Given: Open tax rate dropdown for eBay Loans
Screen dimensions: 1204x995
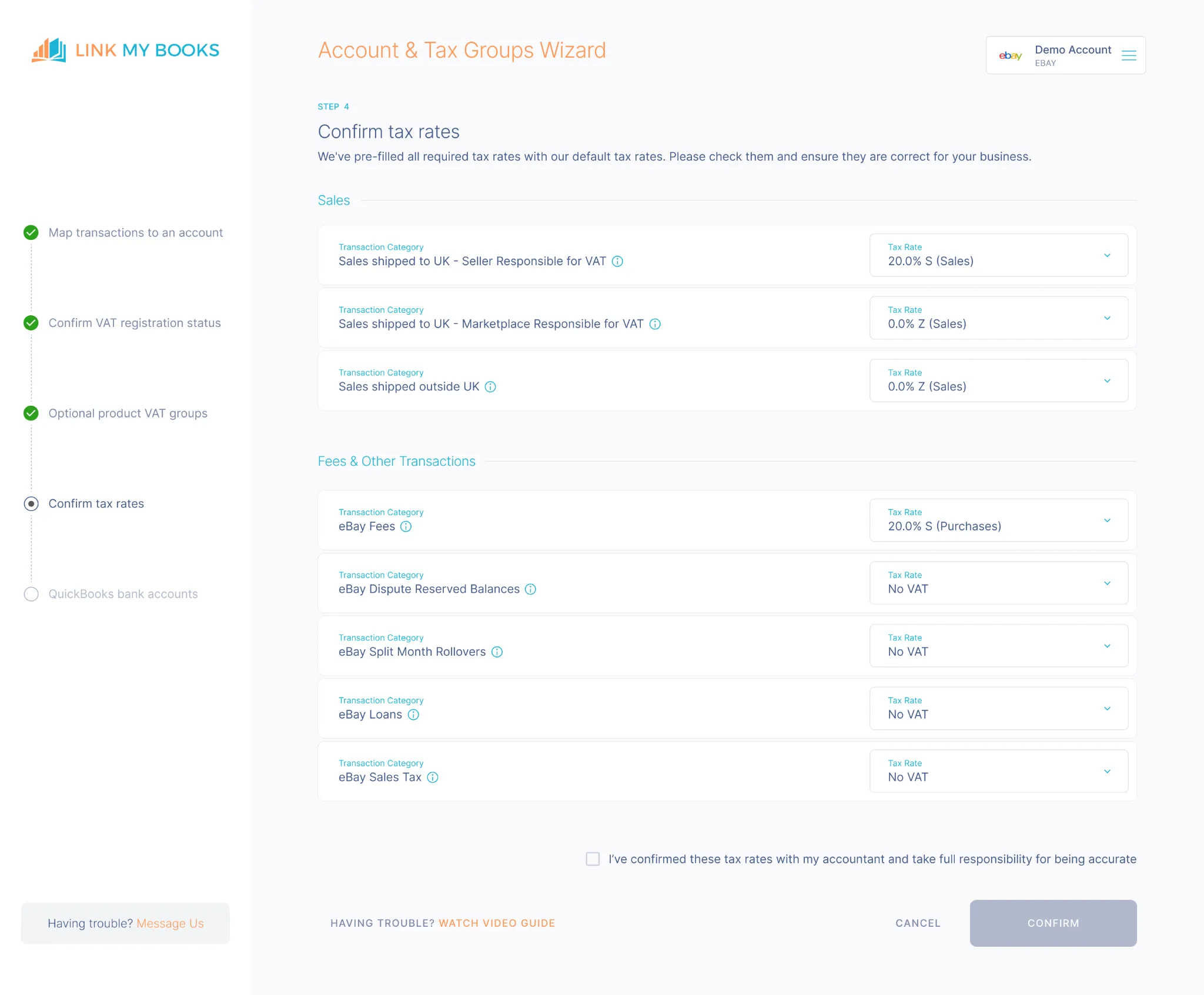Looking at the screenshot, I should pos(998,708).
